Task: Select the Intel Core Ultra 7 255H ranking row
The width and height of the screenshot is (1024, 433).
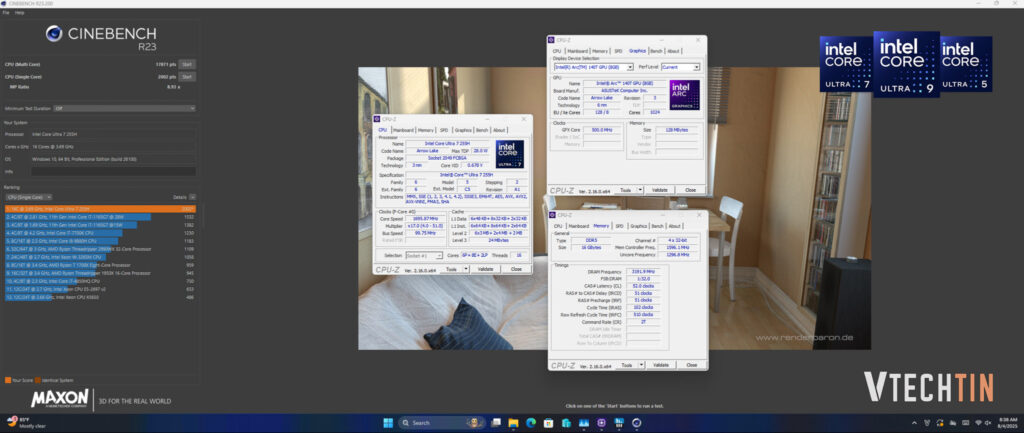Action: 100,209
